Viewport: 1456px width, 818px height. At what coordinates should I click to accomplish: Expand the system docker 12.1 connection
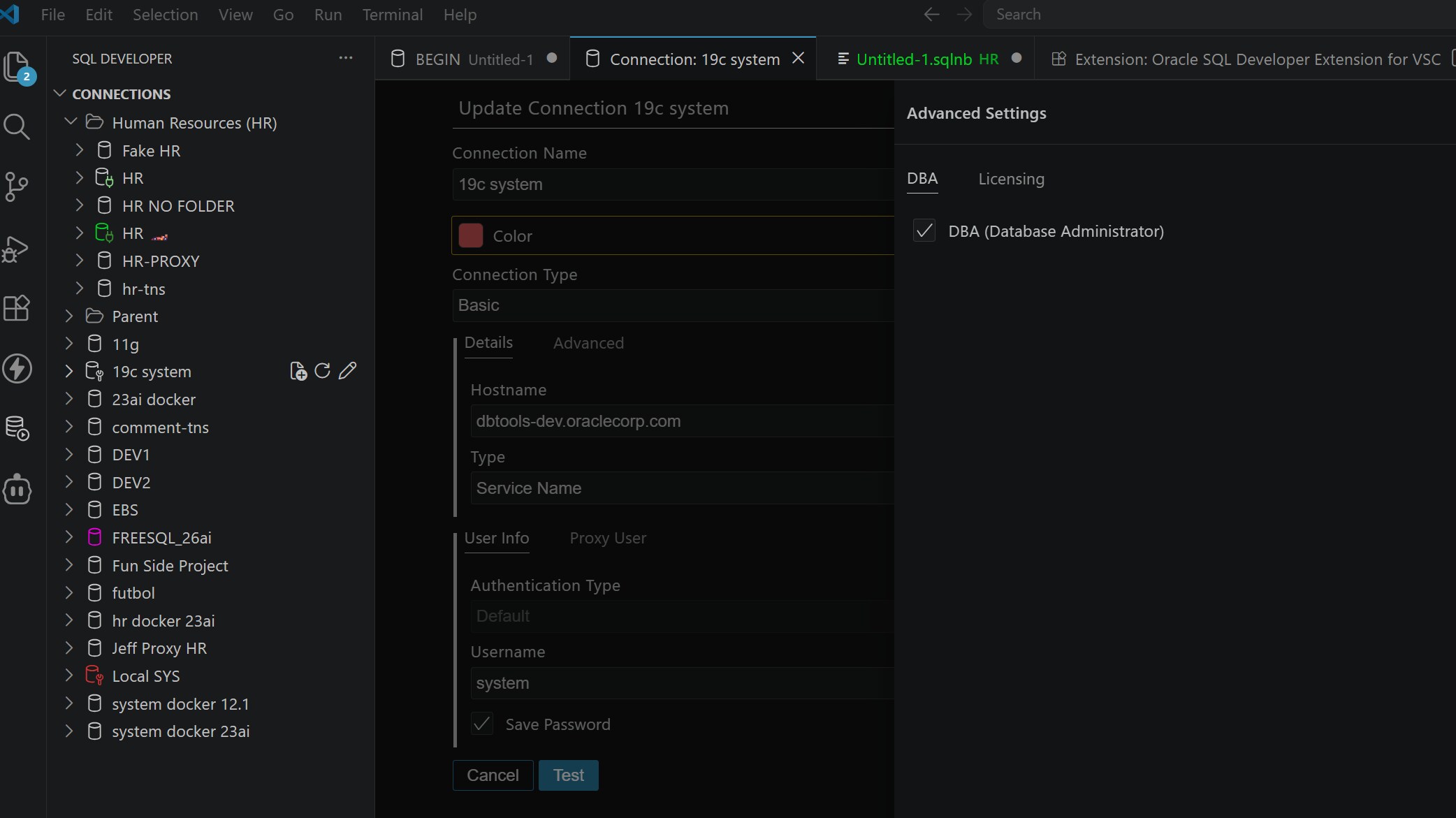(x=68, y=703)
